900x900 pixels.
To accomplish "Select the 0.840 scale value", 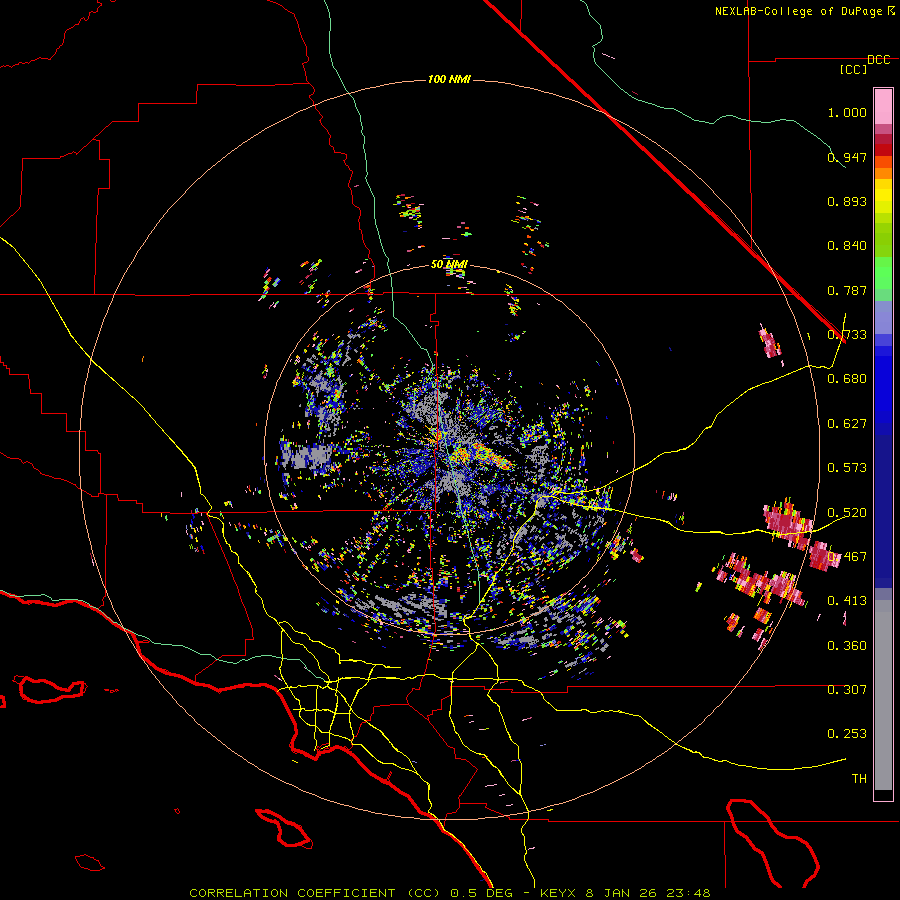I will 847,246.
